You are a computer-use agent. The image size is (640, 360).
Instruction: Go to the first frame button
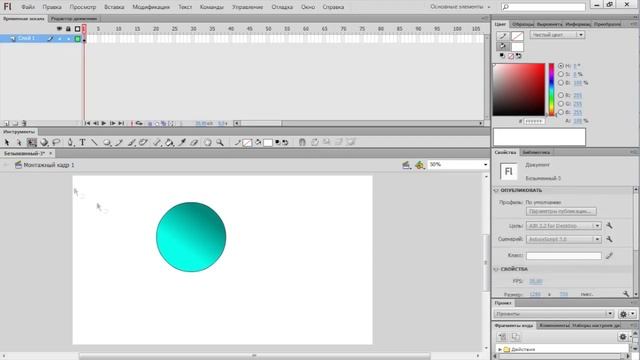87,123
